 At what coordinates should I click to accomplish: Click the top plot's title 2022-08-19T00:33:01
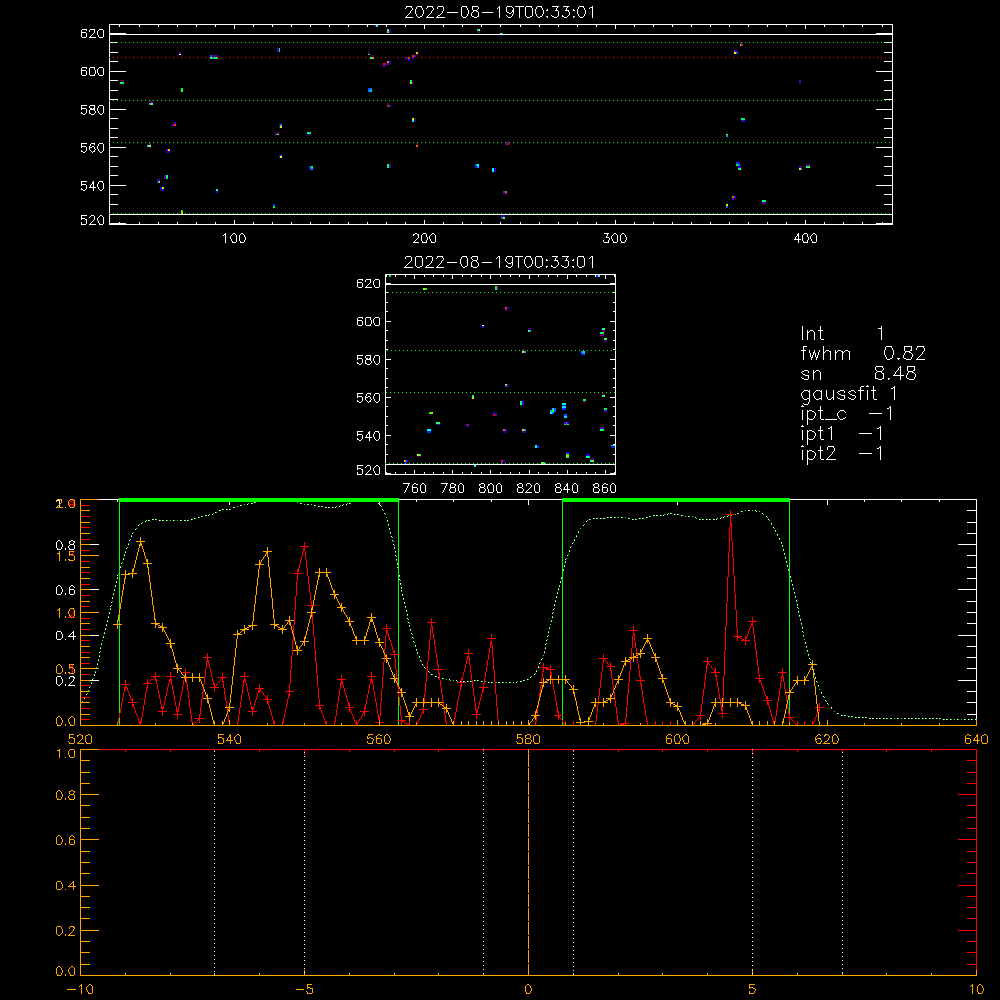pos(500,12)
